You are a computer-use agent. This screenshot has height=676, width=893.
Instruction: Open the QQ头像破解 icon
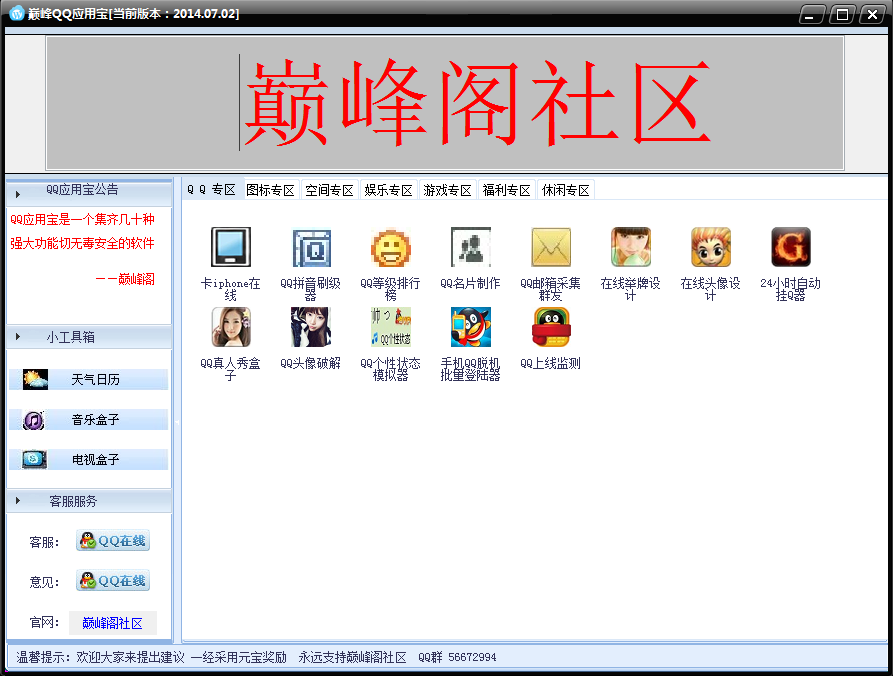click(x=311, y=327)
